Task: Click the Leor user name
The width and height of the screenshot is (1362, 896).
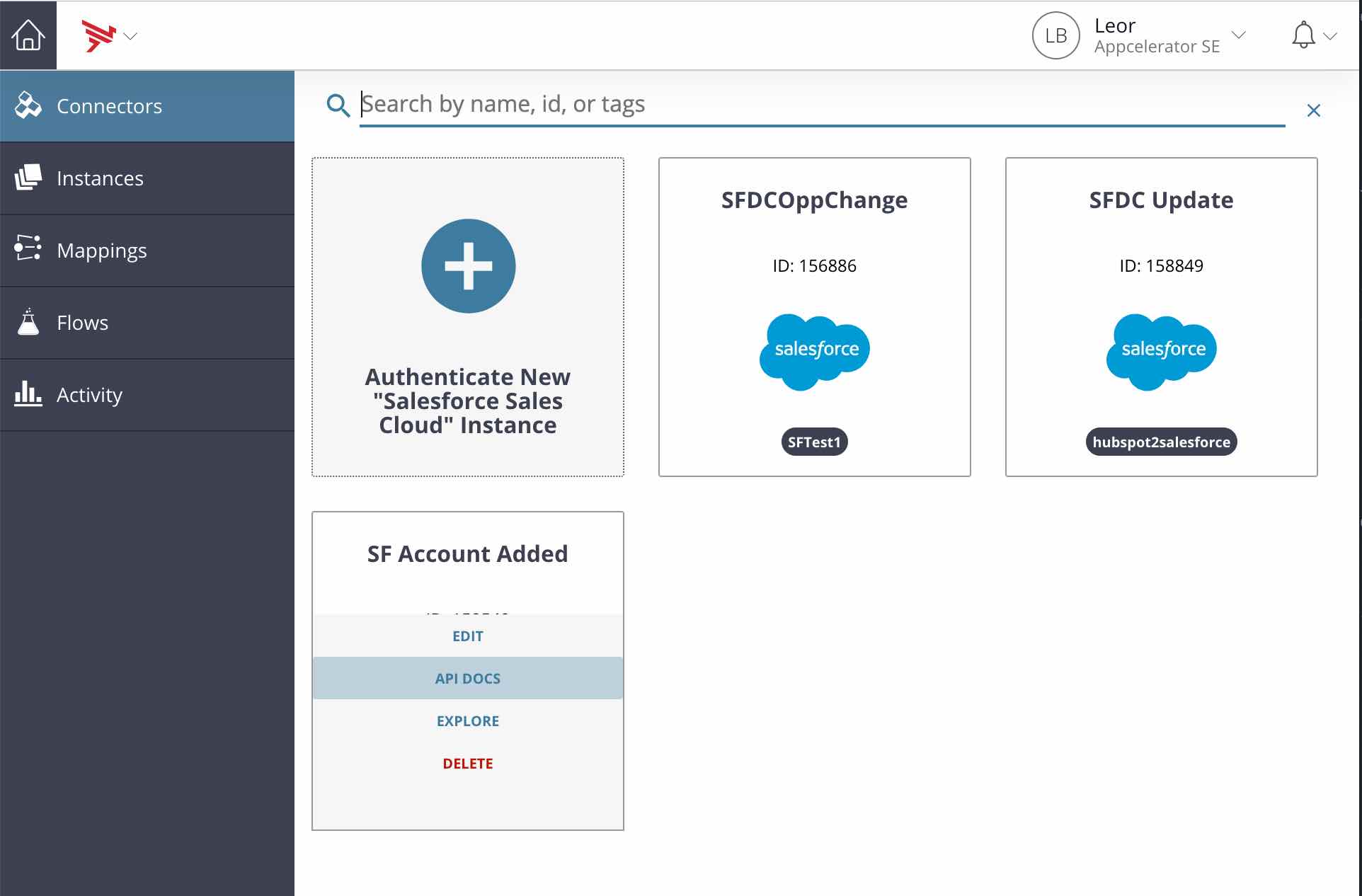Action: (x=1115, y=25)
